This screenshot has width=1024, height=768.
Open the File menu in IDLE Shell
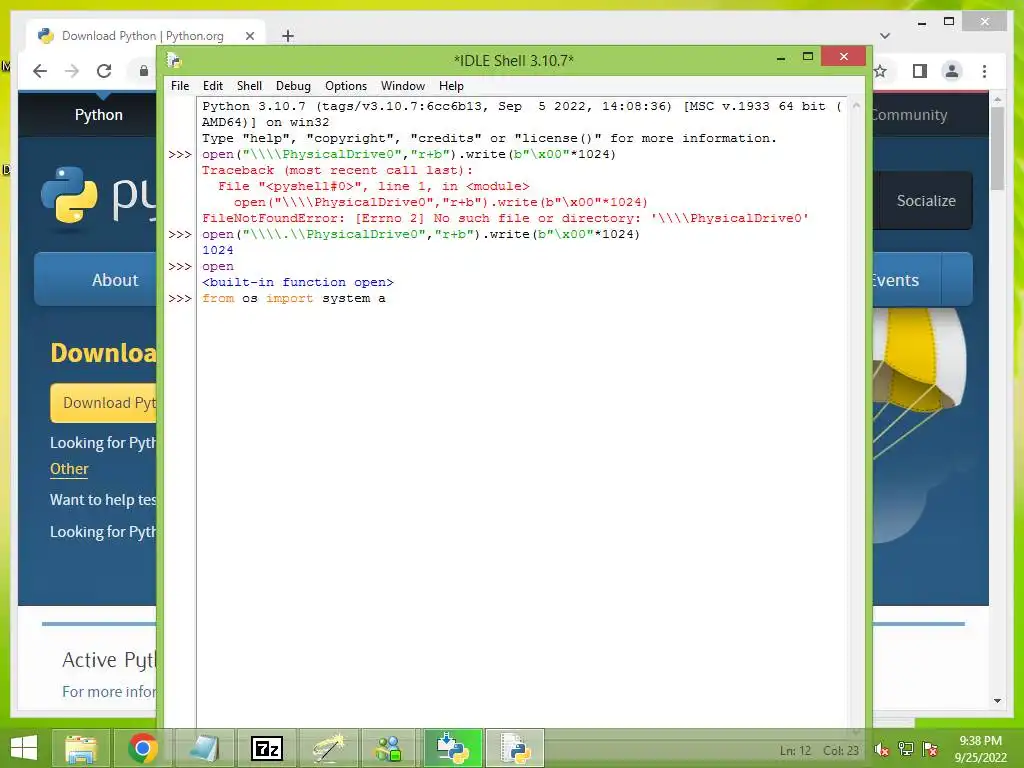pos(180,86)
